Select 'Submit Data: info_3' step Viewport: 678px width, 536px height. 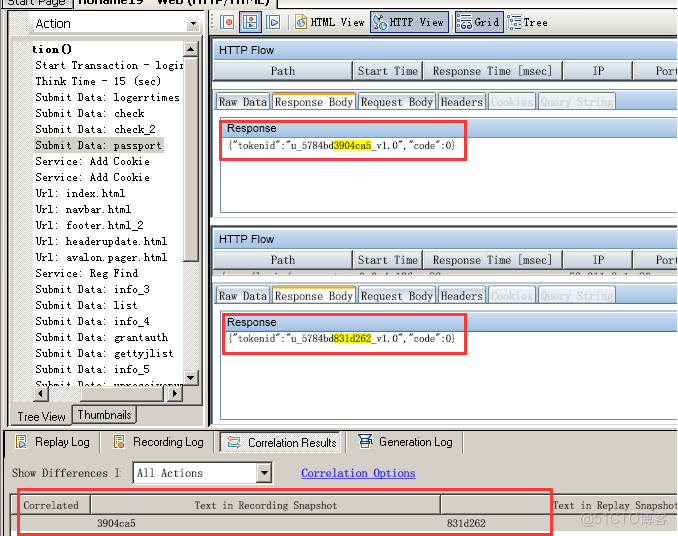point(92,289)
